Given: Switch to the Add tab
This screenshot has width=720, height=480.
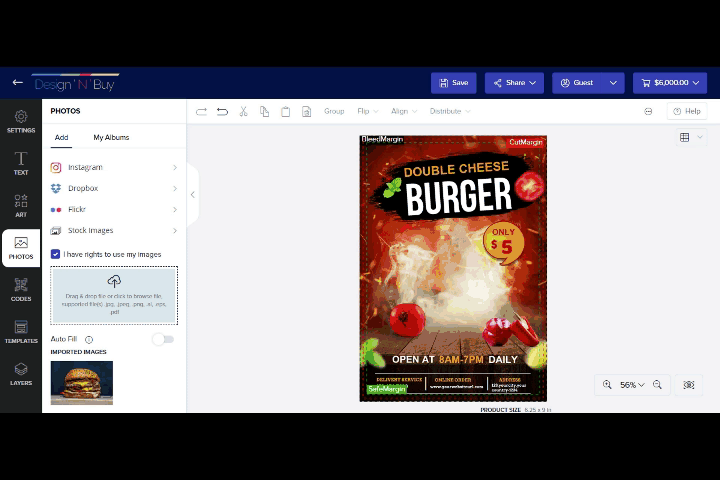Looking at the screenshot, I should point(62,137).
